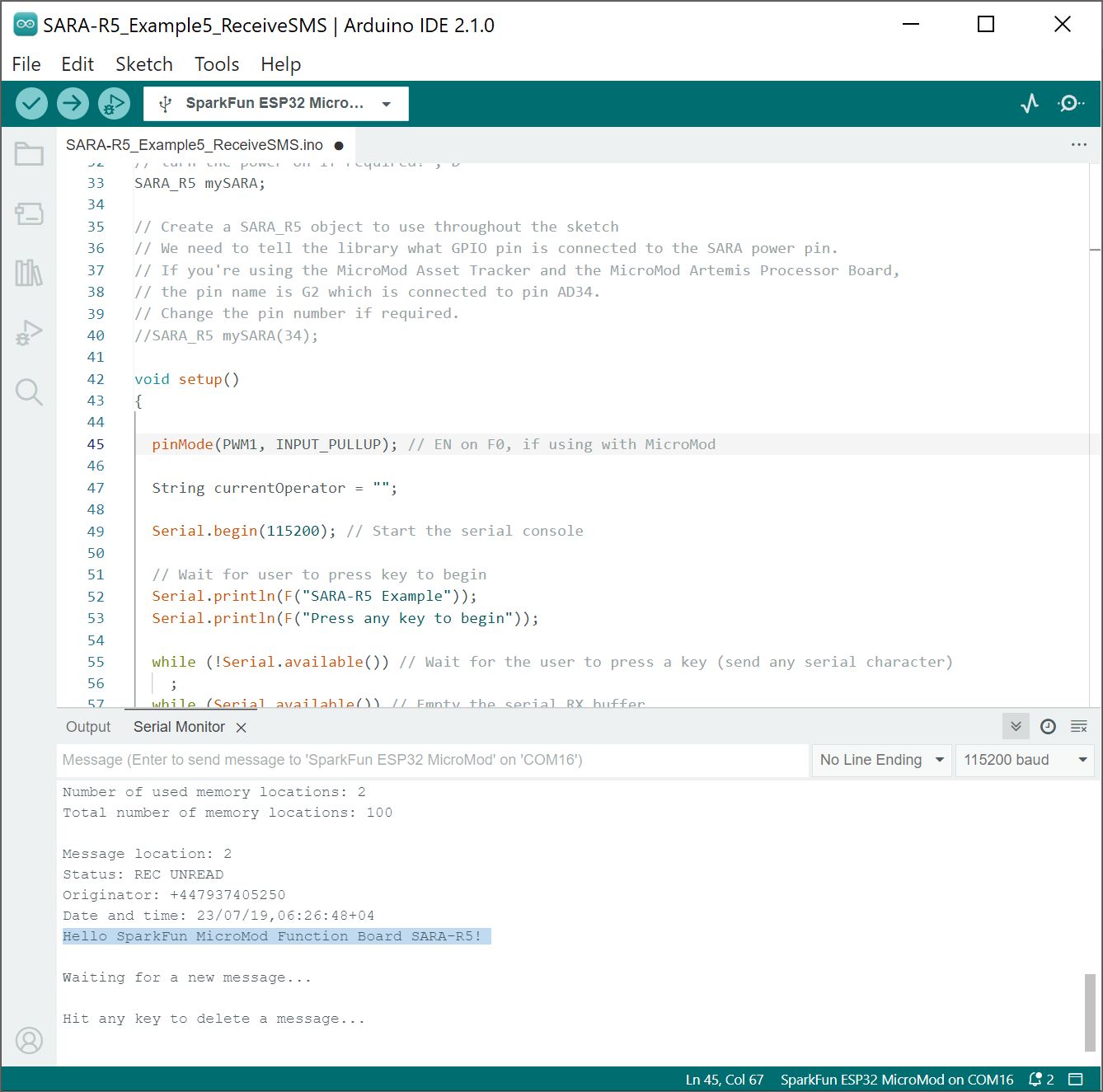Image resolution: width=1103 pixels, height=1092 pixels.
Task: Click the 'Date and time' output line
Action: coord(218,916)
